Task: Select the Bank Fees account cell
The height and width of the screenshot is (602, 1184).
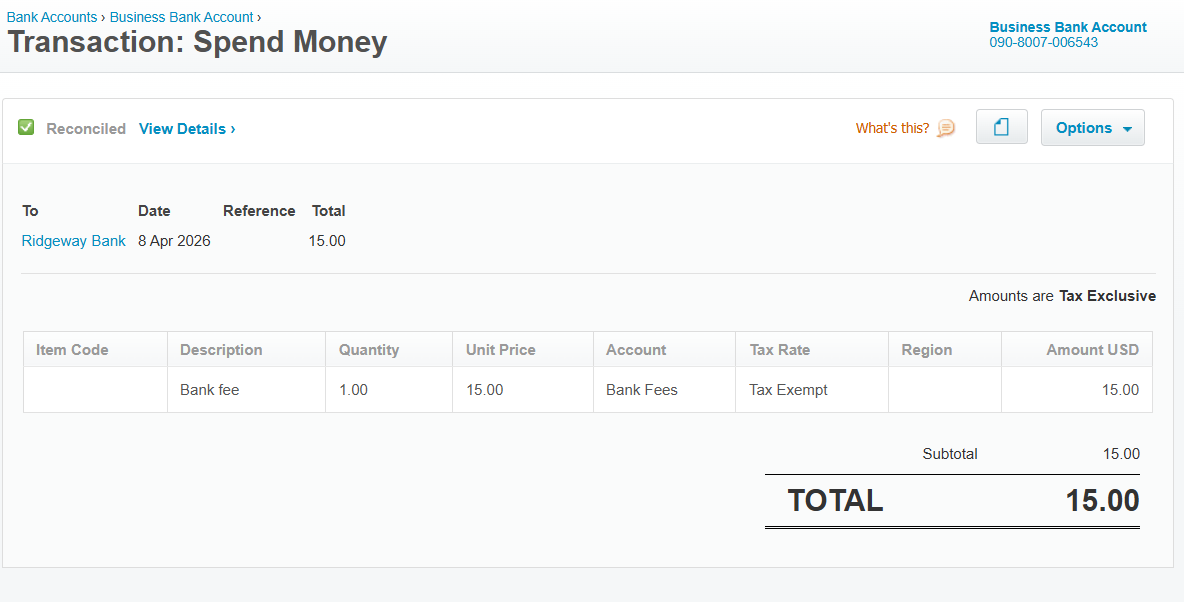Action: click(x=664, y=390)
